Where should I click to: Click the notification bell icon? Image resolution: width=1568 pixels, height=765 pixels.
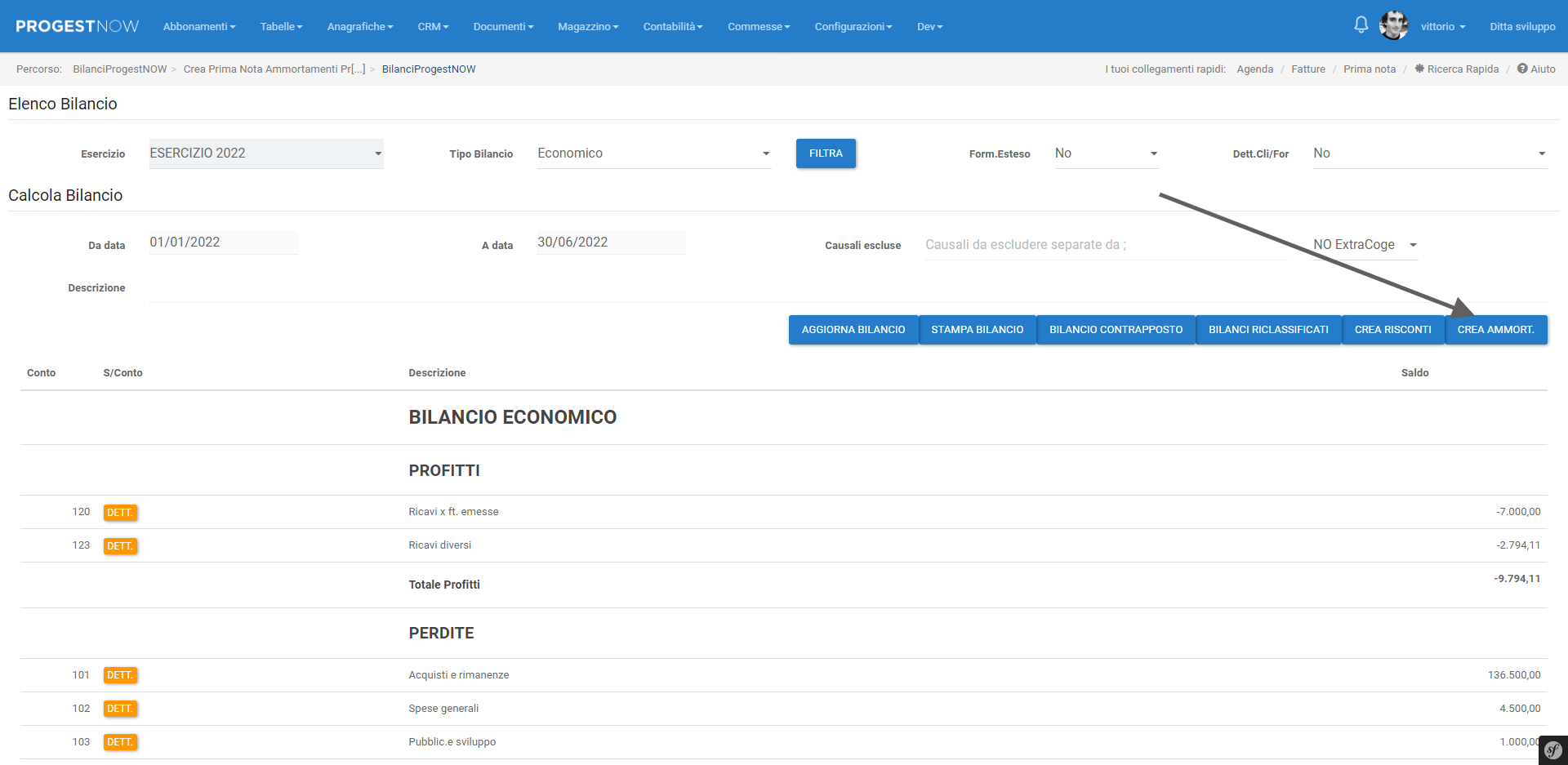[1361, 25]
